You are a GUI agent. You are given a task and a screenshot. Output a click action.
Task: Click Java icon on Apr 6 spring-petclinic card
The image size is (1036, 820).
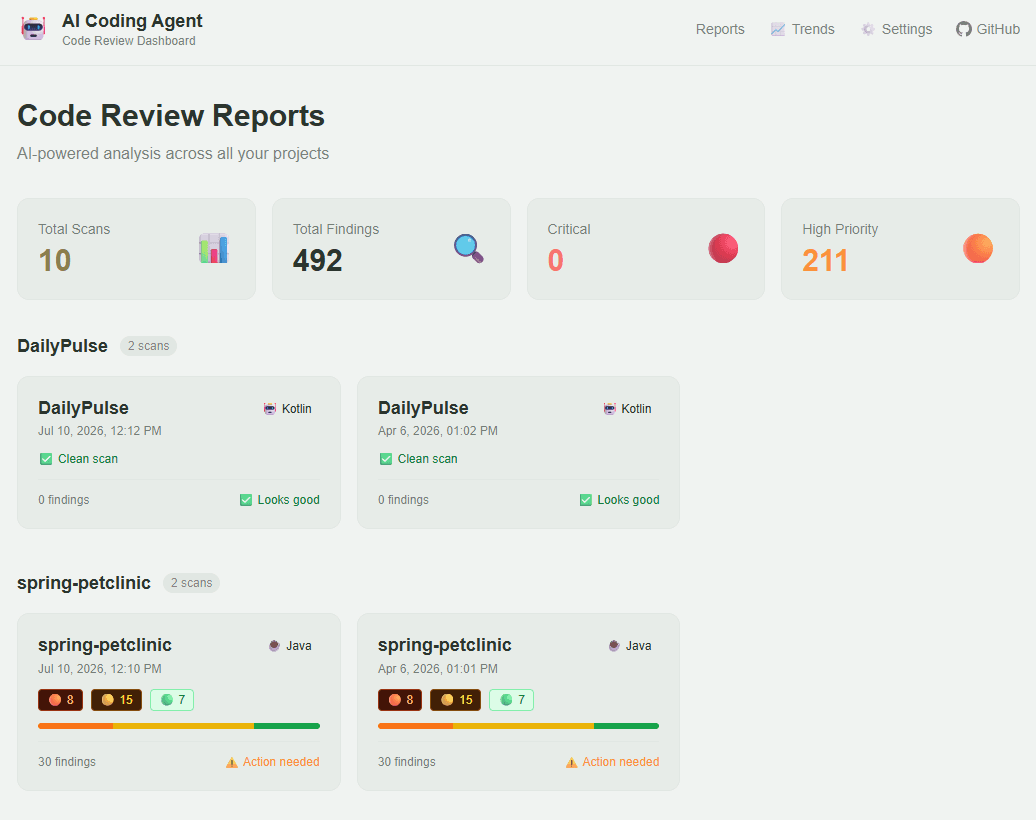[x=614, y=646]
